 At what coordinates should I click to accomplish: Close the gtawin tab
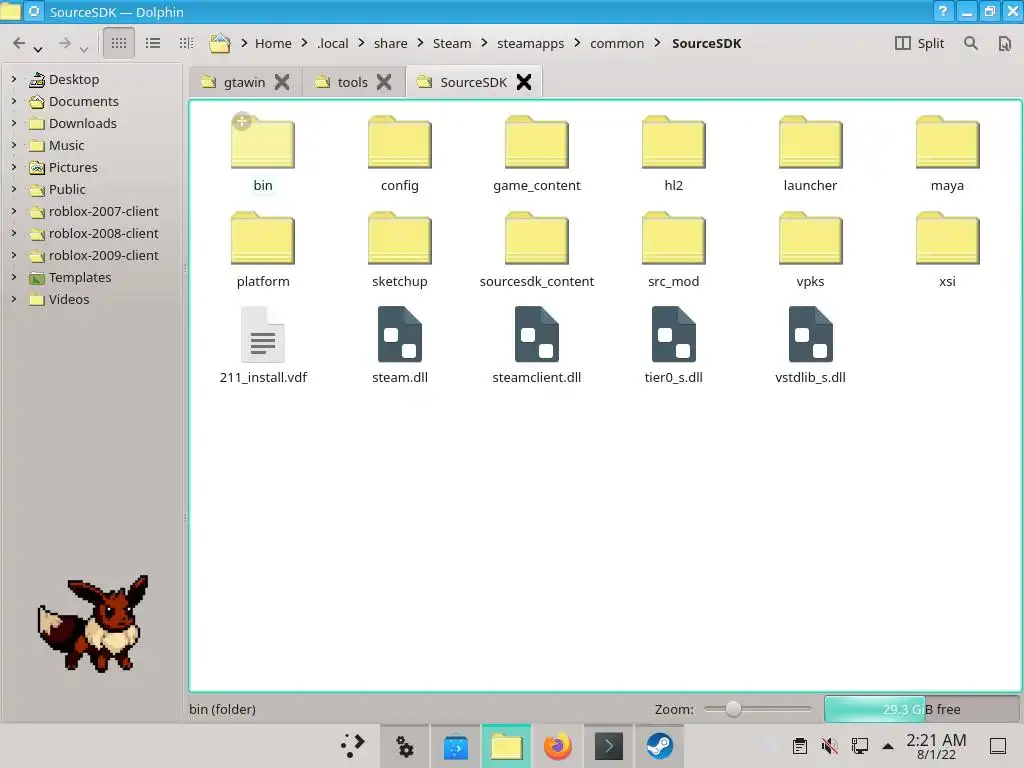tap(282, 82)
